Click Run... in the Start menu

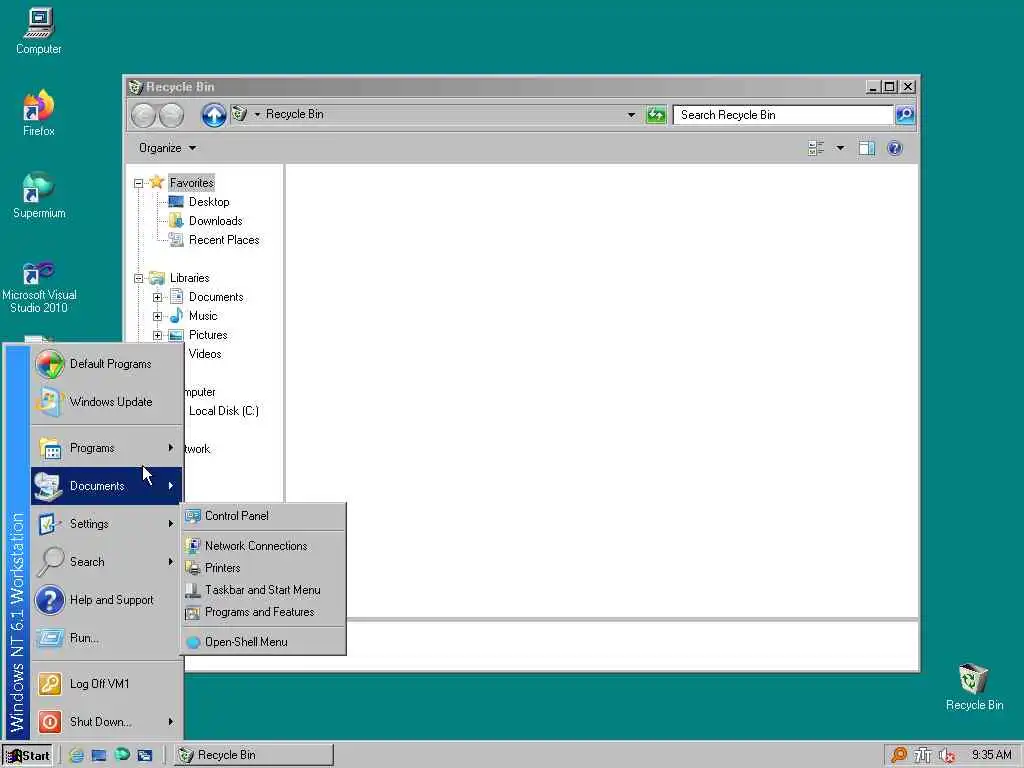pos(106,638)
